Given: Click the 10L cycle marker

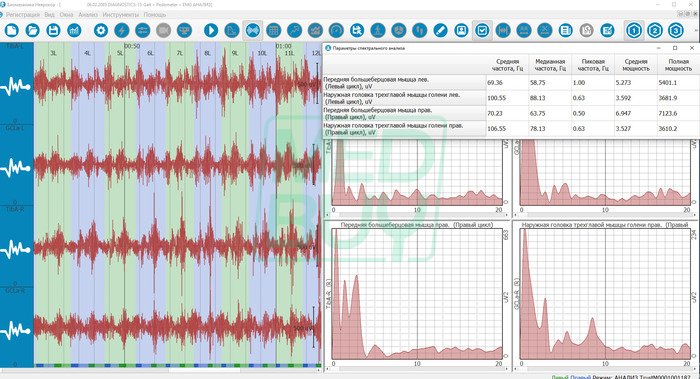Looking at the screenshot, I should coord(262,53).
